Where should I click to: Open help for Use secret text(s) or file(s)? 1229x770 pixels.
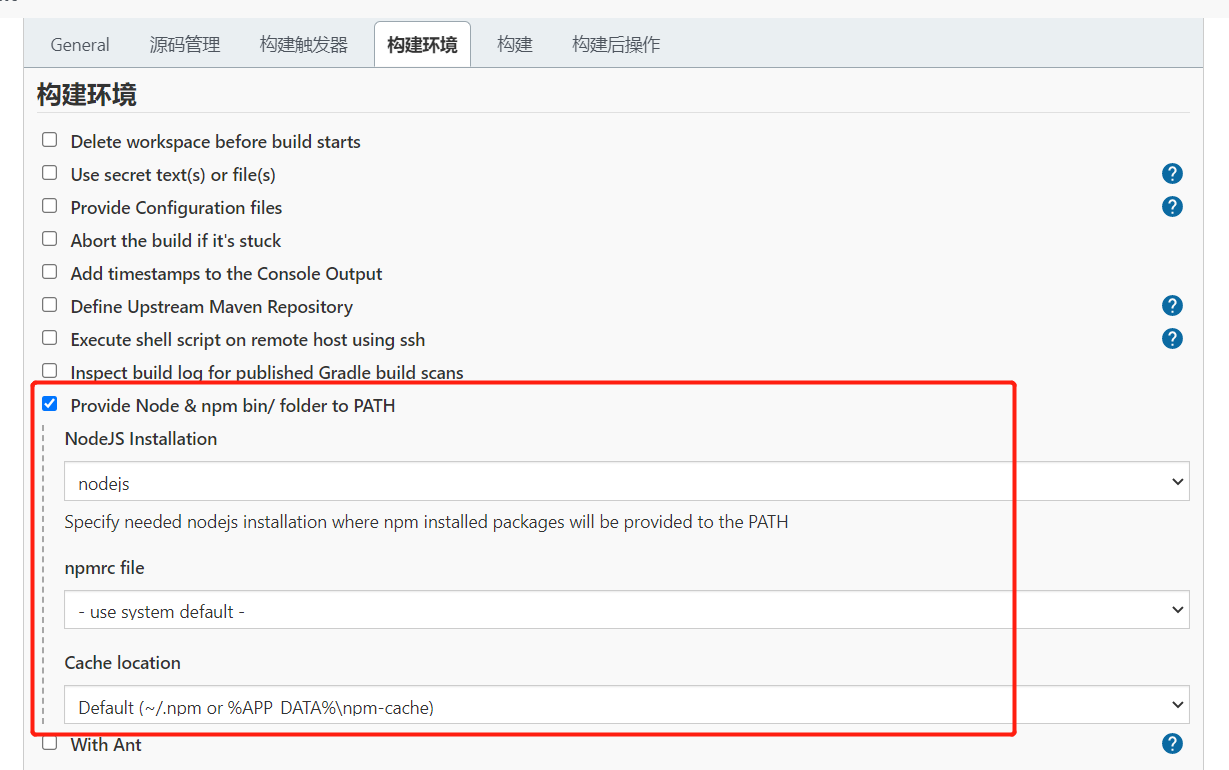(1172, 174)
